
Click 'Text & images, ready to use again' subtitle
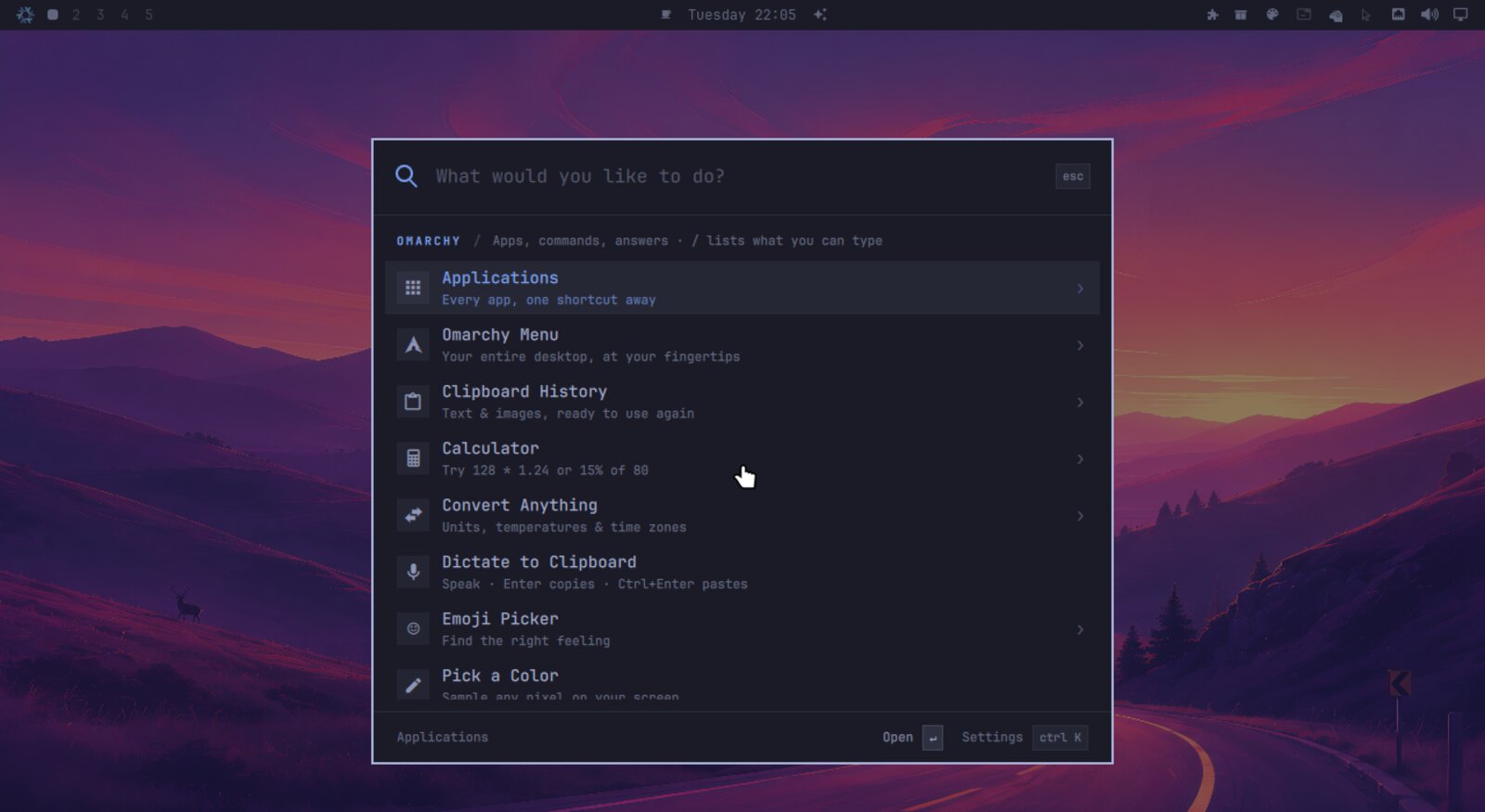568,413
